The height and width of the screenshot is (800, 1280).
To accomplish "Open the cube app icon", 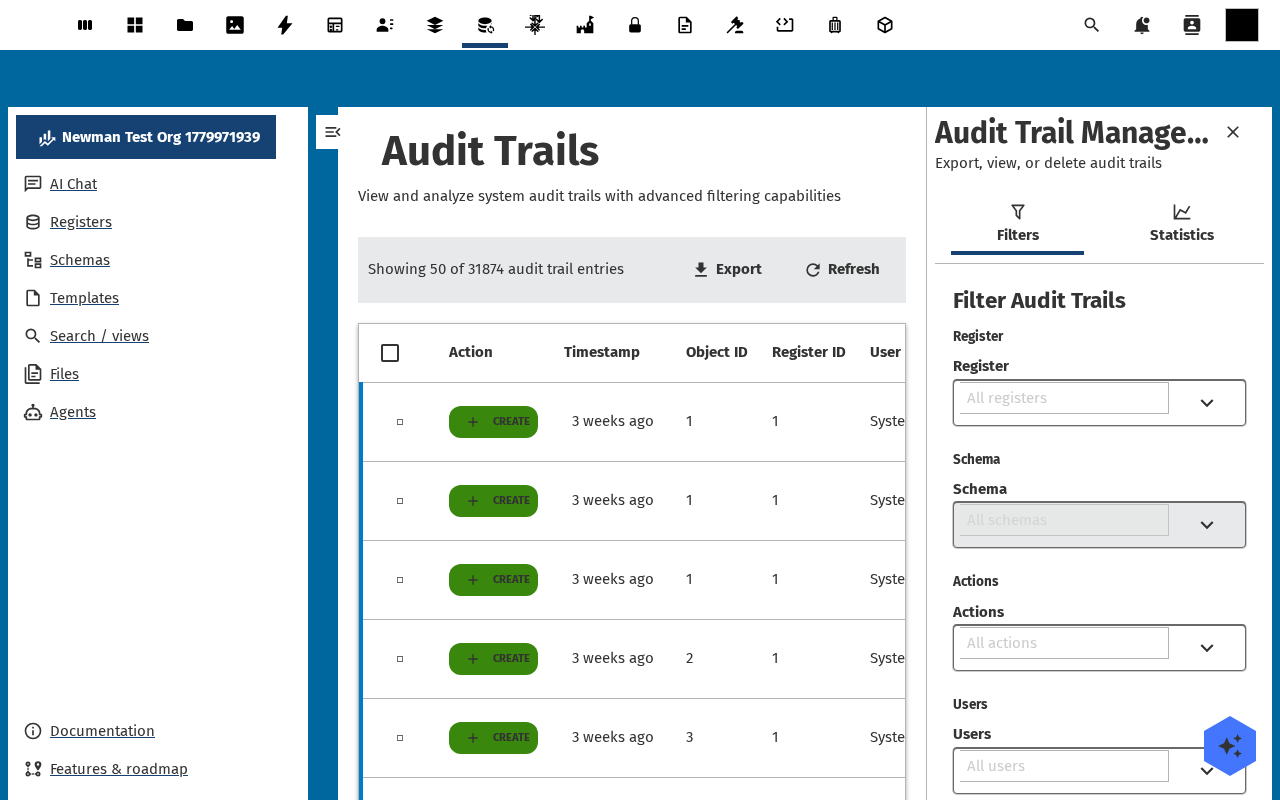I will (885, 25).
